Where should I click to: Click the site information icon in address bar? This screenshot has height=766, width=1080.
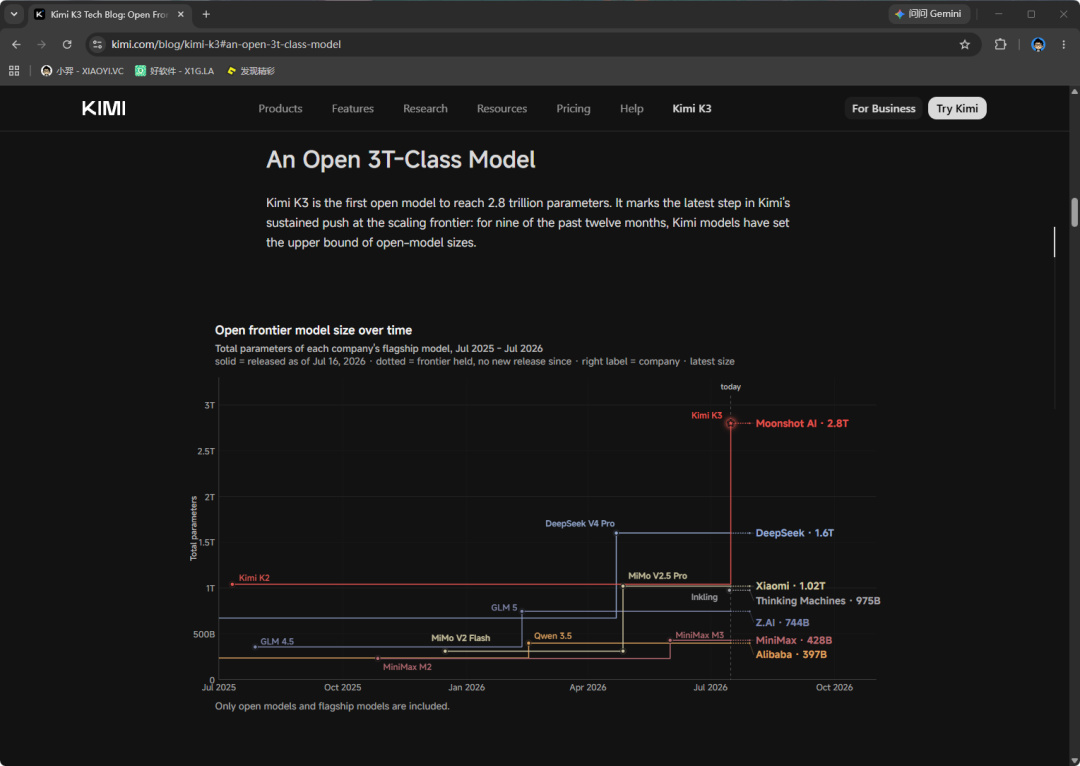pos(98,44)
